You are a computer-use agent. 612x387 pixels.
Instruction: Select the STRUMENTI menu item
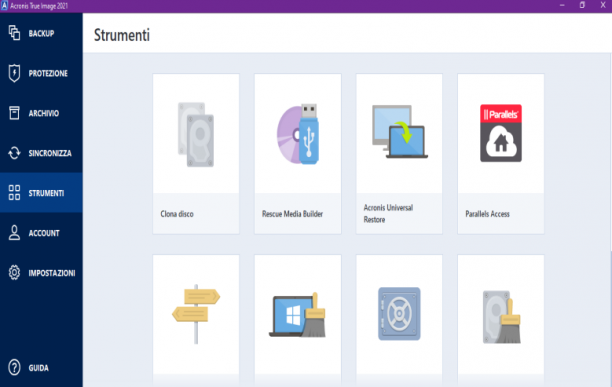click(41, 193)
